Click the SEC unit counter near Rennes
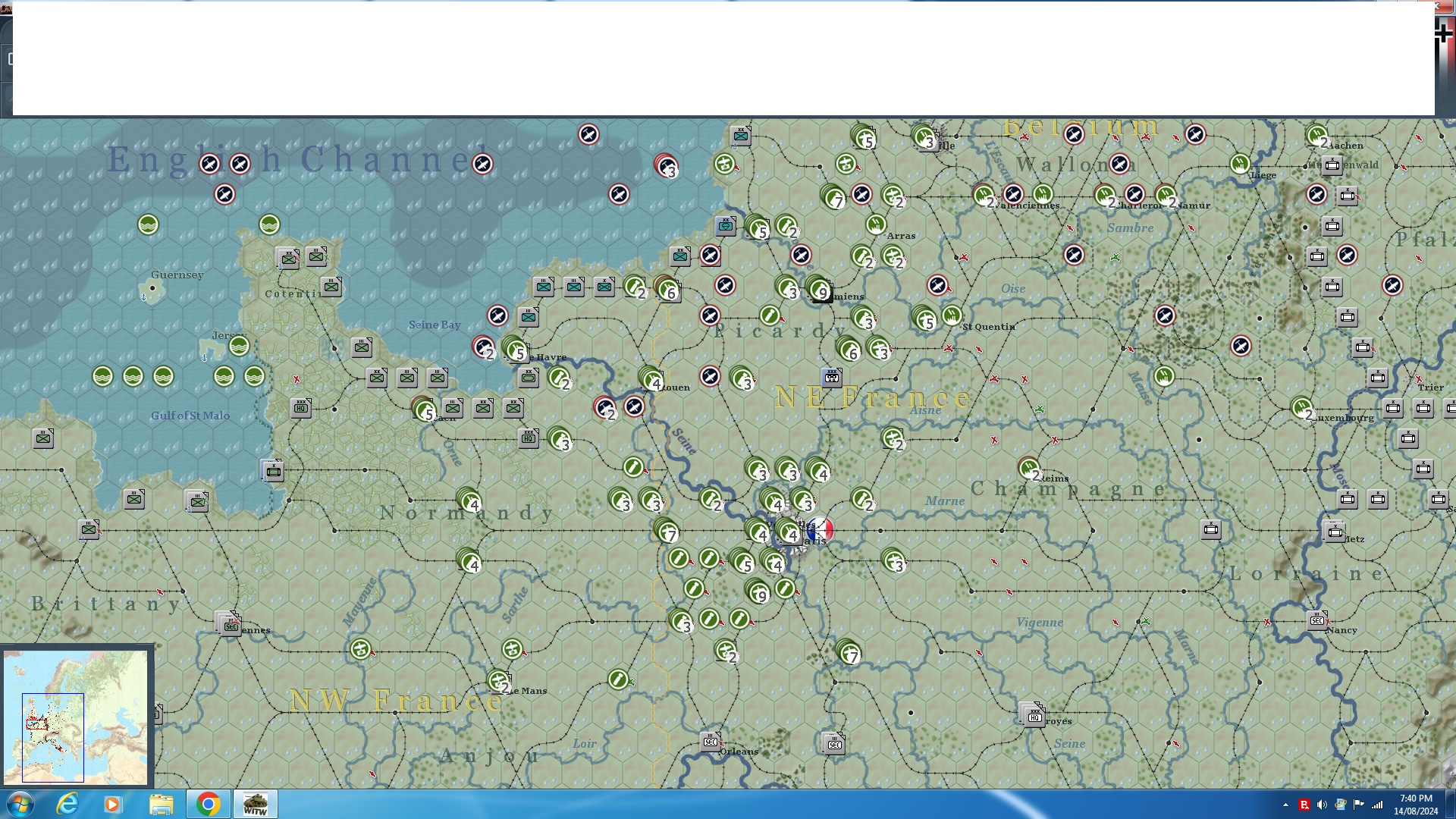 (x=230, y=625)
